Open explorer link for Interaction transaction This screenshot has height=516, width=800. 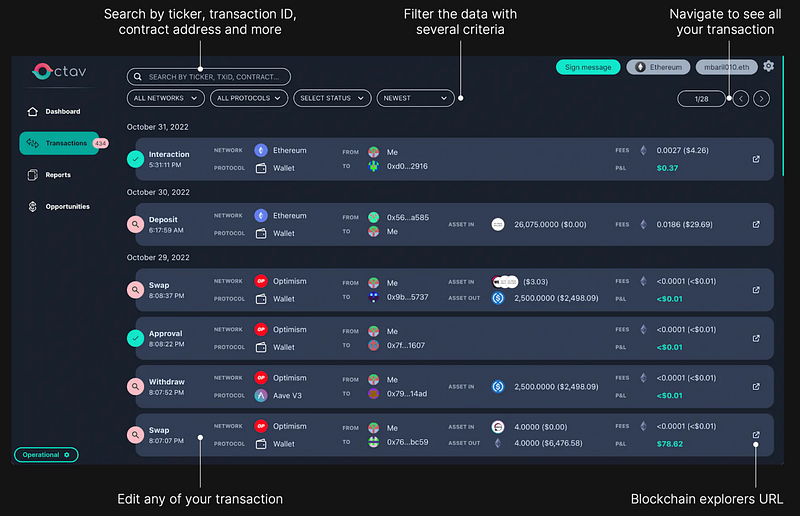[x=756, y=158]
